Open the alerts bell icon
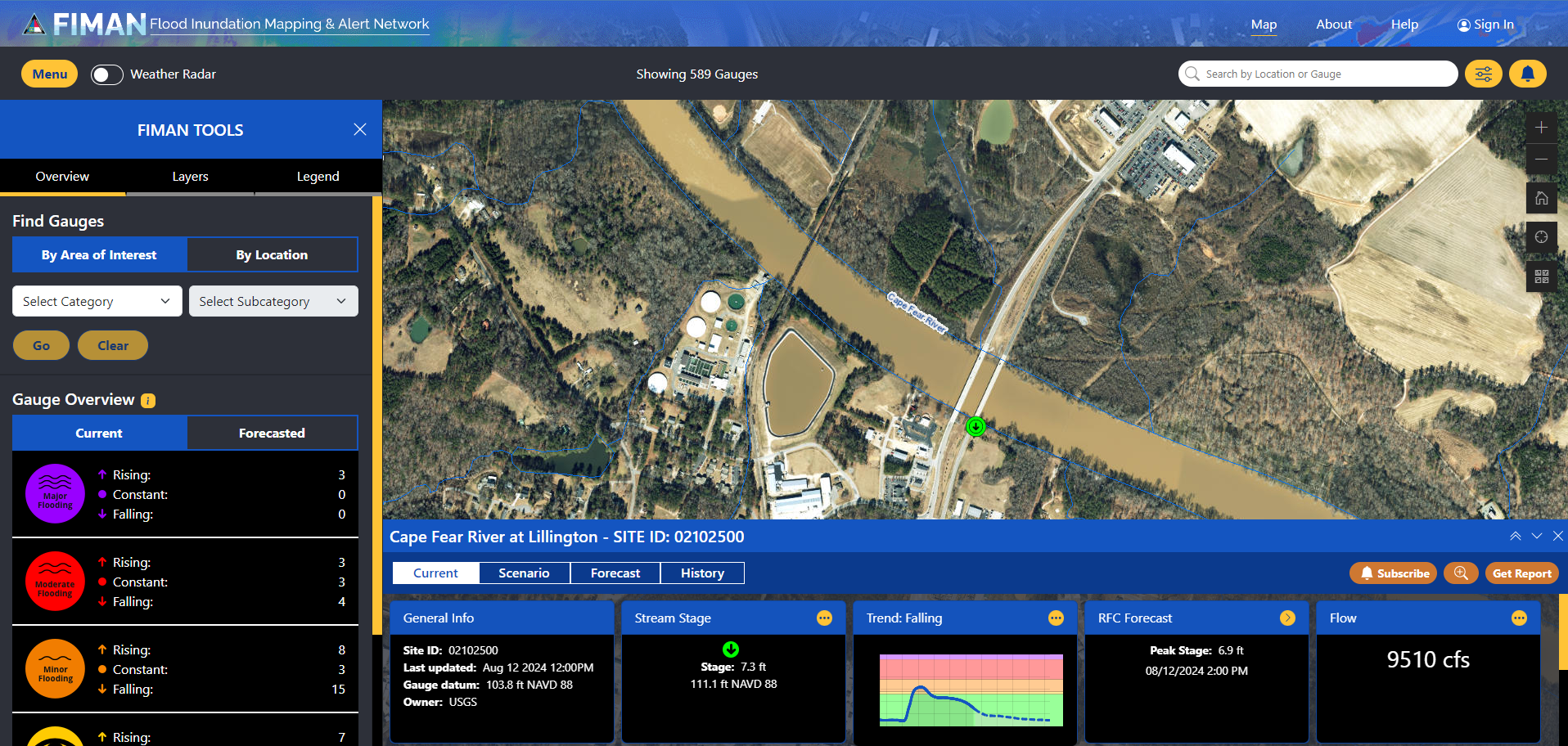This screenshot has width=1568, height=746. (1527, 74)
